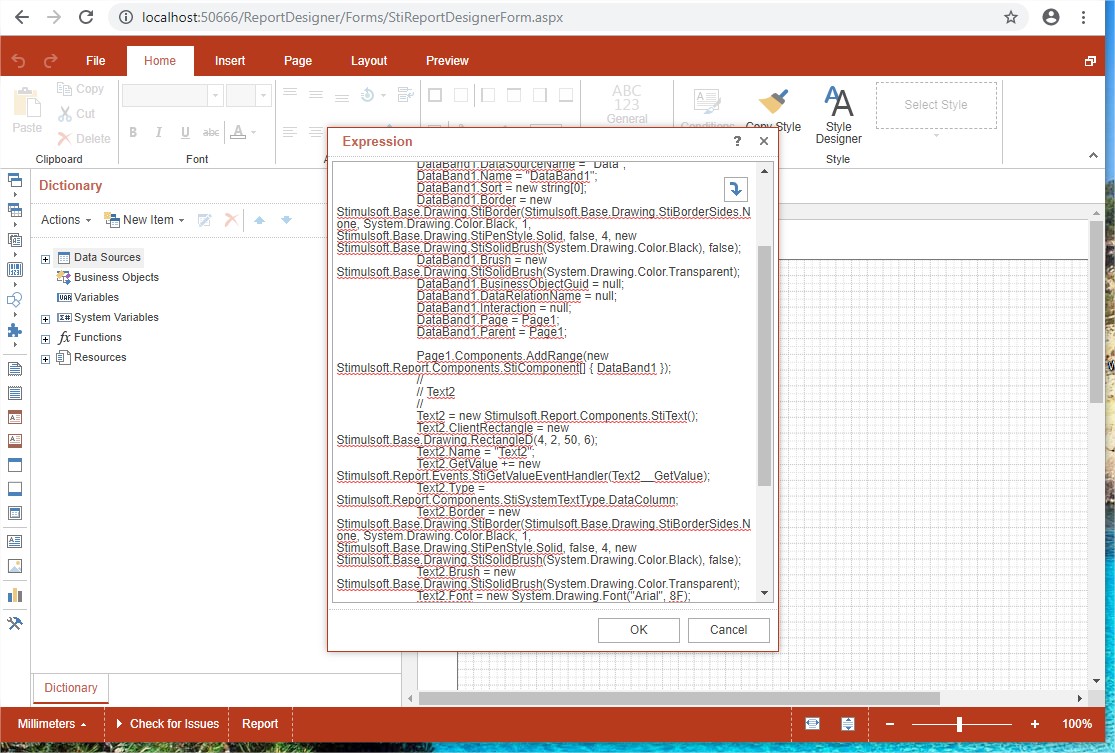This screenshot has height=753, width=1115.
Task: Open the font name dropdown
Action: pos(215,95)
